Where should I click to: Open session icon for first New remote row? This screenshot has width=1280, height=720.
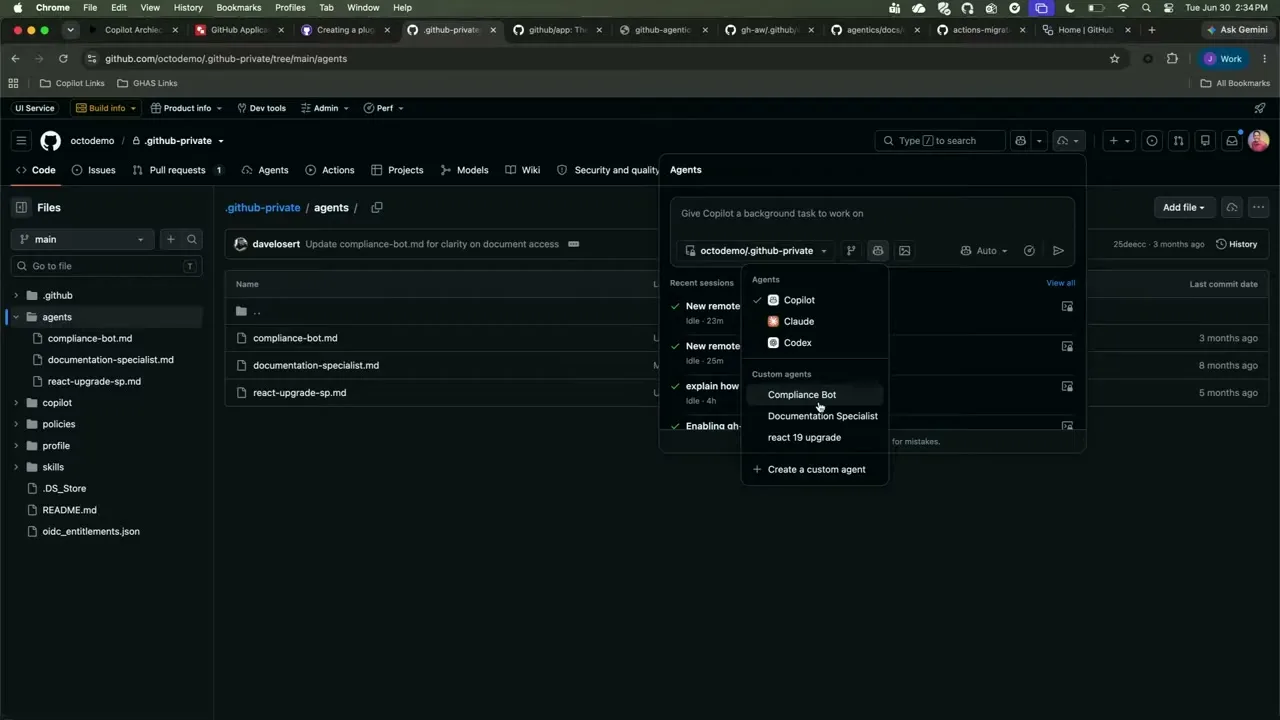[x=1067, y=307]
